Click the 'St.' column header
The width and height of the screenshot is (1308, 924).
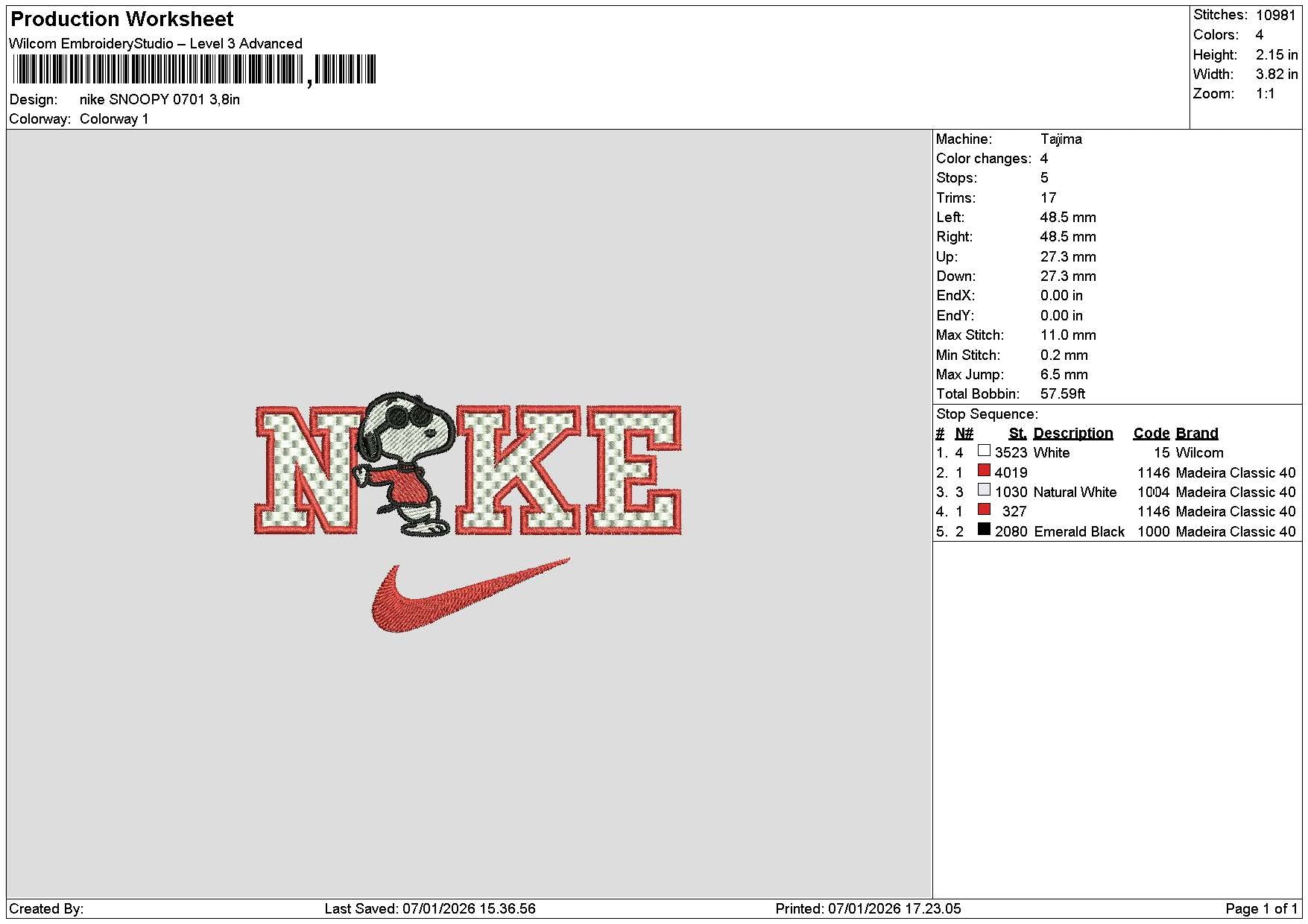tap(1017, 434)
